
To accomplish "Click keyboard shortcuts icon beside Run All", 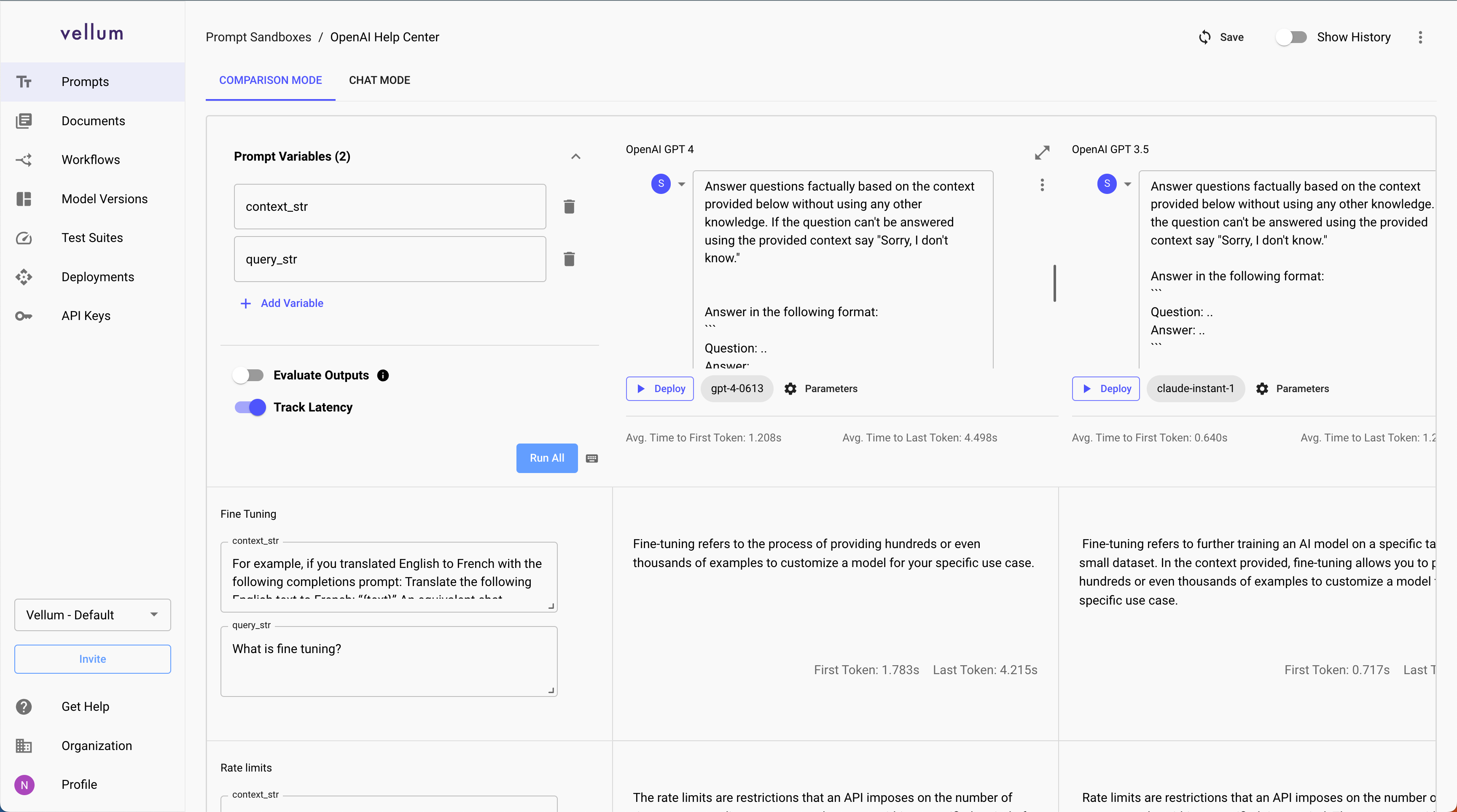I will click(x=591, y=459).
